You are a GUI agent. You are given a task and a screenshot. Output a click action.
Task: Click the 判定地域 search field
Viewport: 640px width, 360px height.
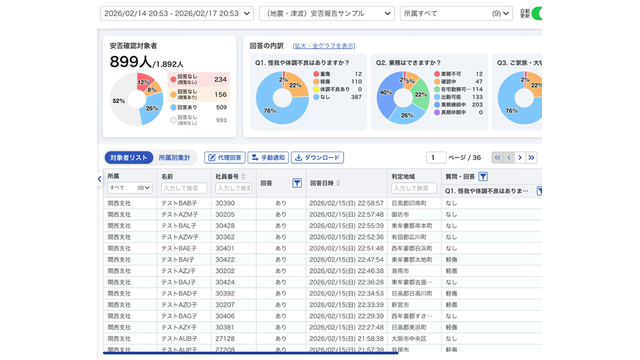point(414,188)
